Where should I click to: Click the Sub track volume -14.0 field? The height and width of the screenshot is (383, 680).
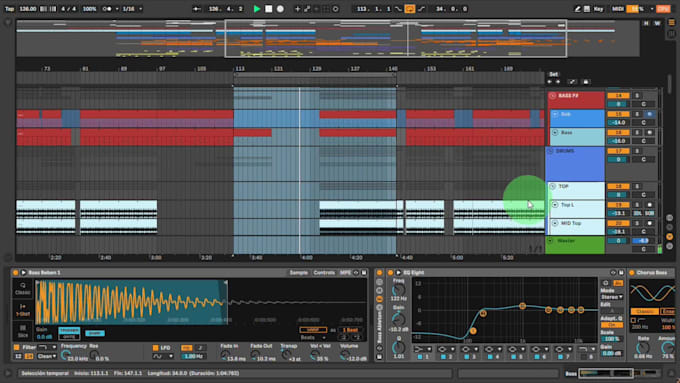pyautogui.click(x=618, y=123)
